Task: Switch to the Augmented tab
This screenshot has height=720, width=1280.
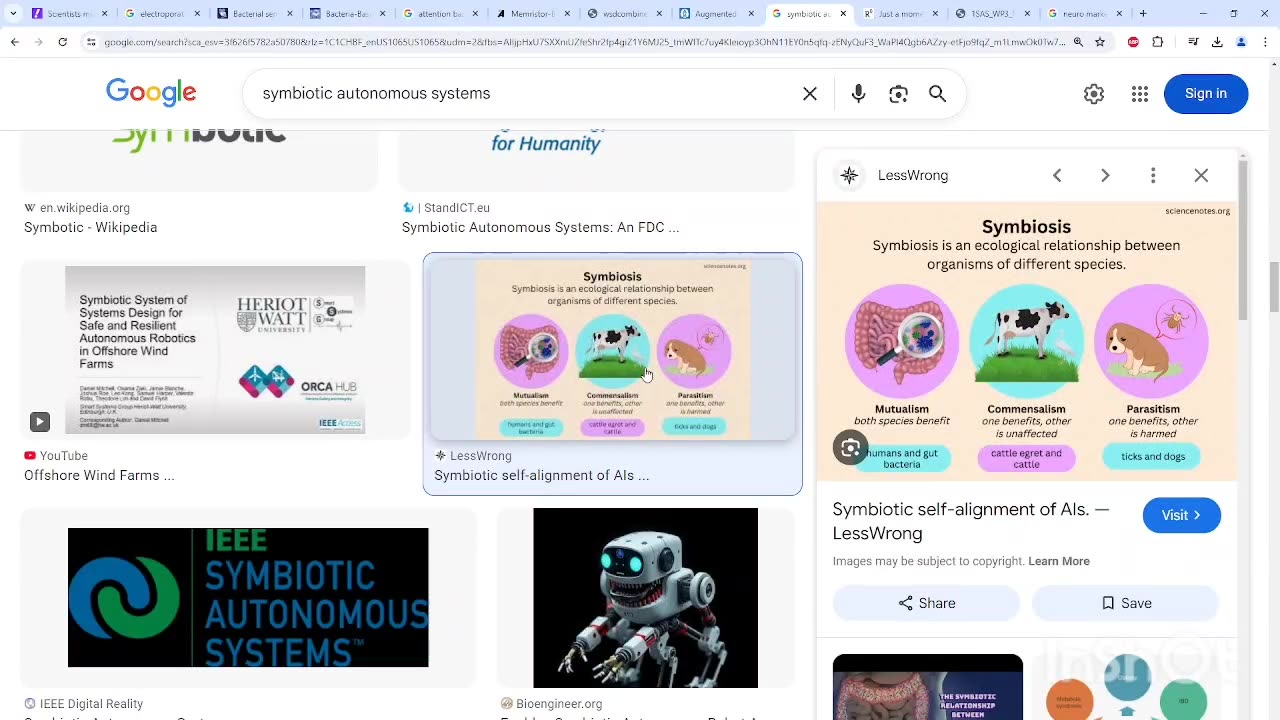Action: click(x=716, y=14)
